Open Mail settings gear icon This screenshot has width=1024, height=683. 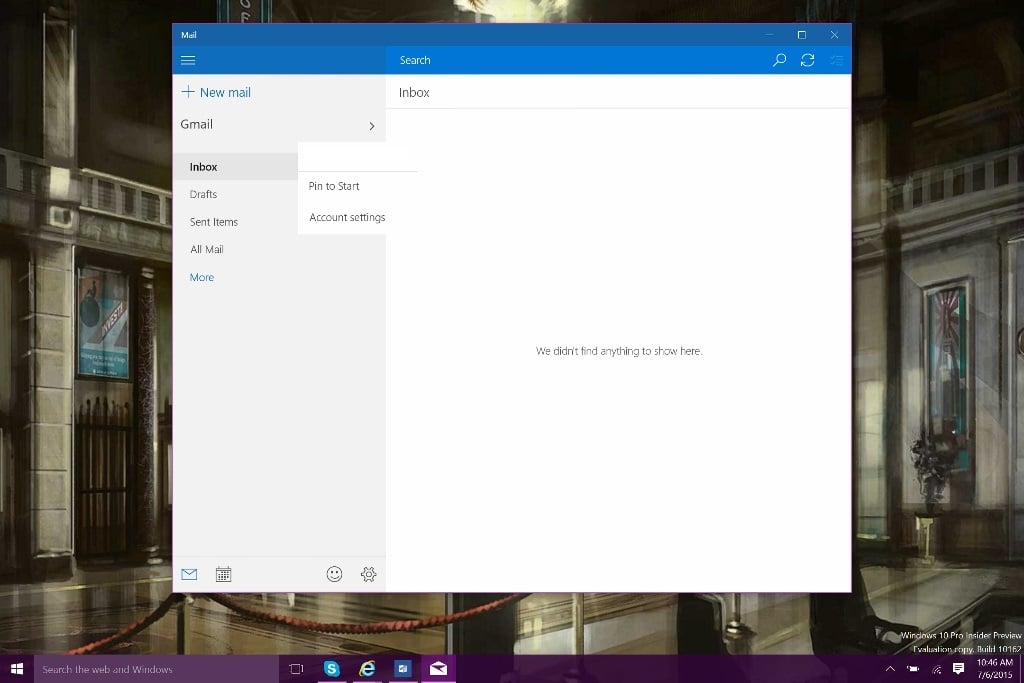368,574
